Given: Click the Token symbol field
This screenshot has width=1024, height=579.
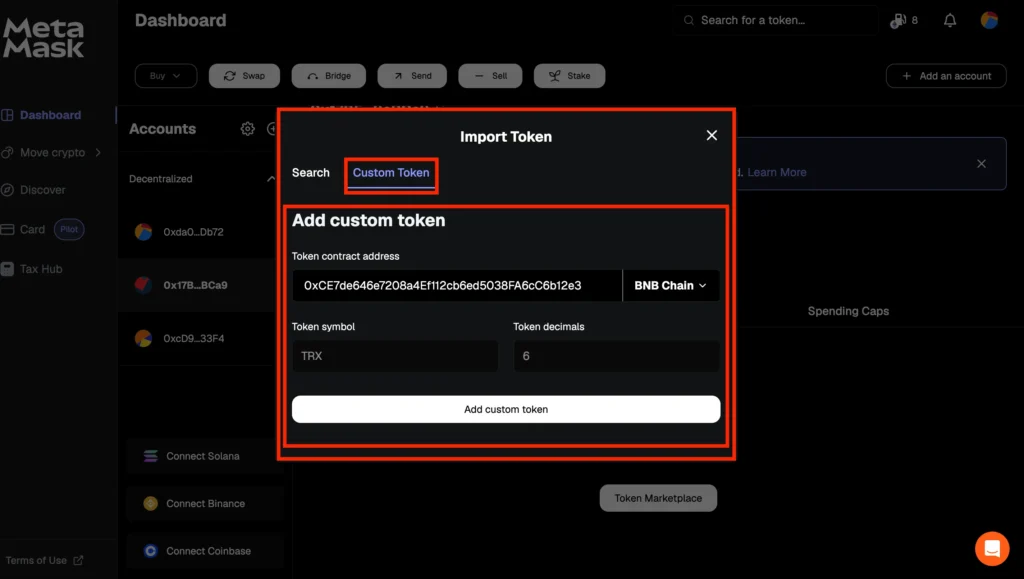Looking at the screenshot, I should [394, 356].
